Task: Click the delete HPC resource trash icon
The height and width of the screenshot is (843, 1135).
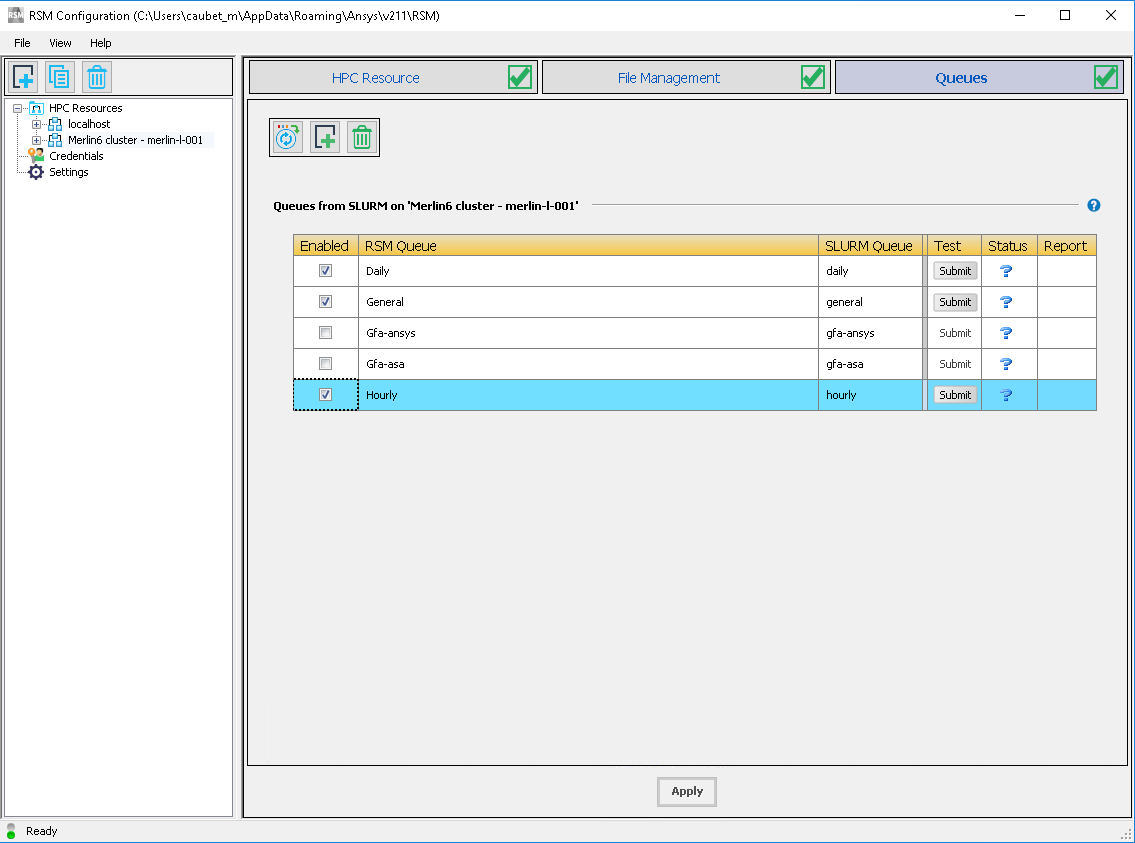Action: coord(96,77)
